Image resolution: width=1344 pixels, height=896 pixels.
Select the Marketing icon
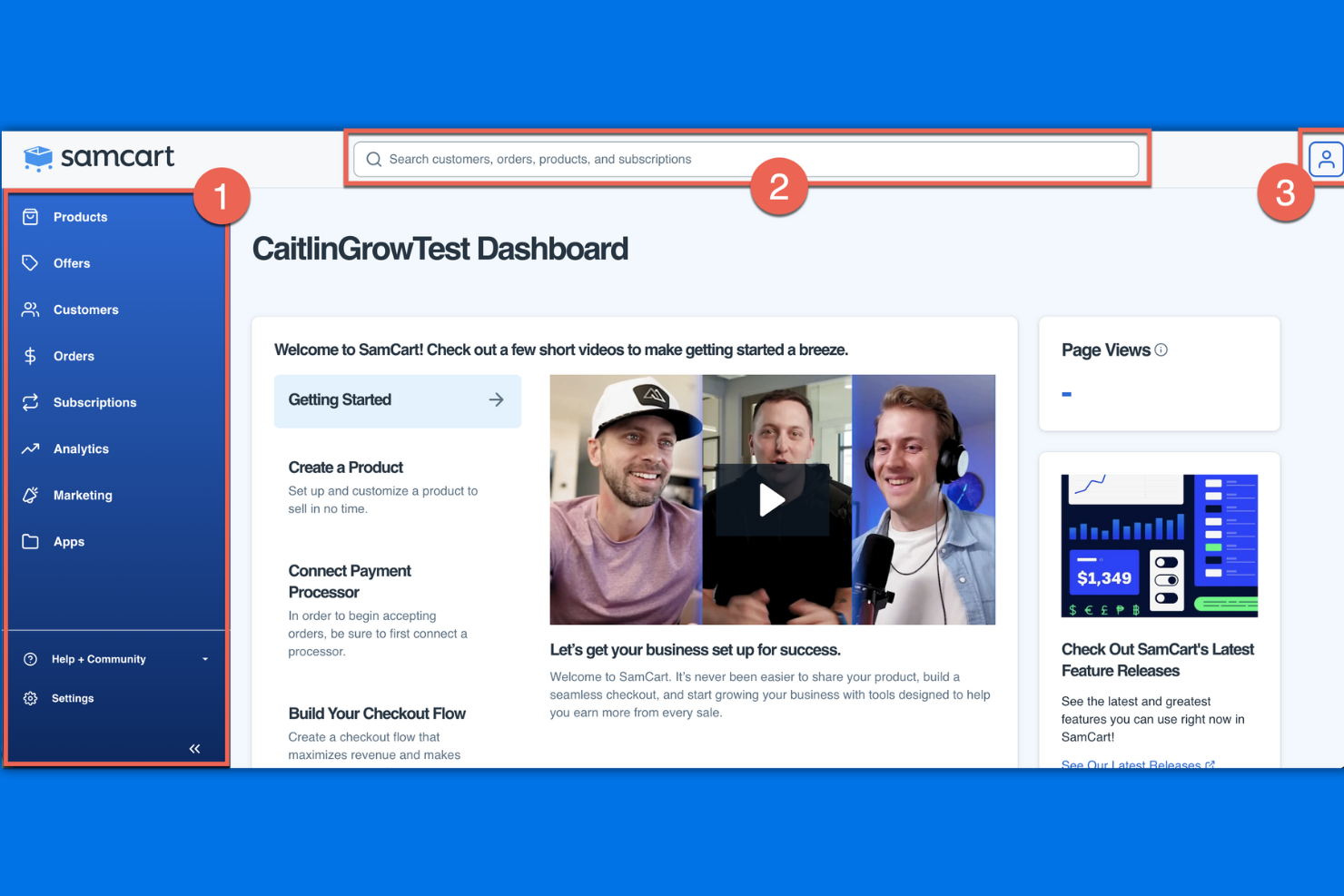(x=30, y=495)
